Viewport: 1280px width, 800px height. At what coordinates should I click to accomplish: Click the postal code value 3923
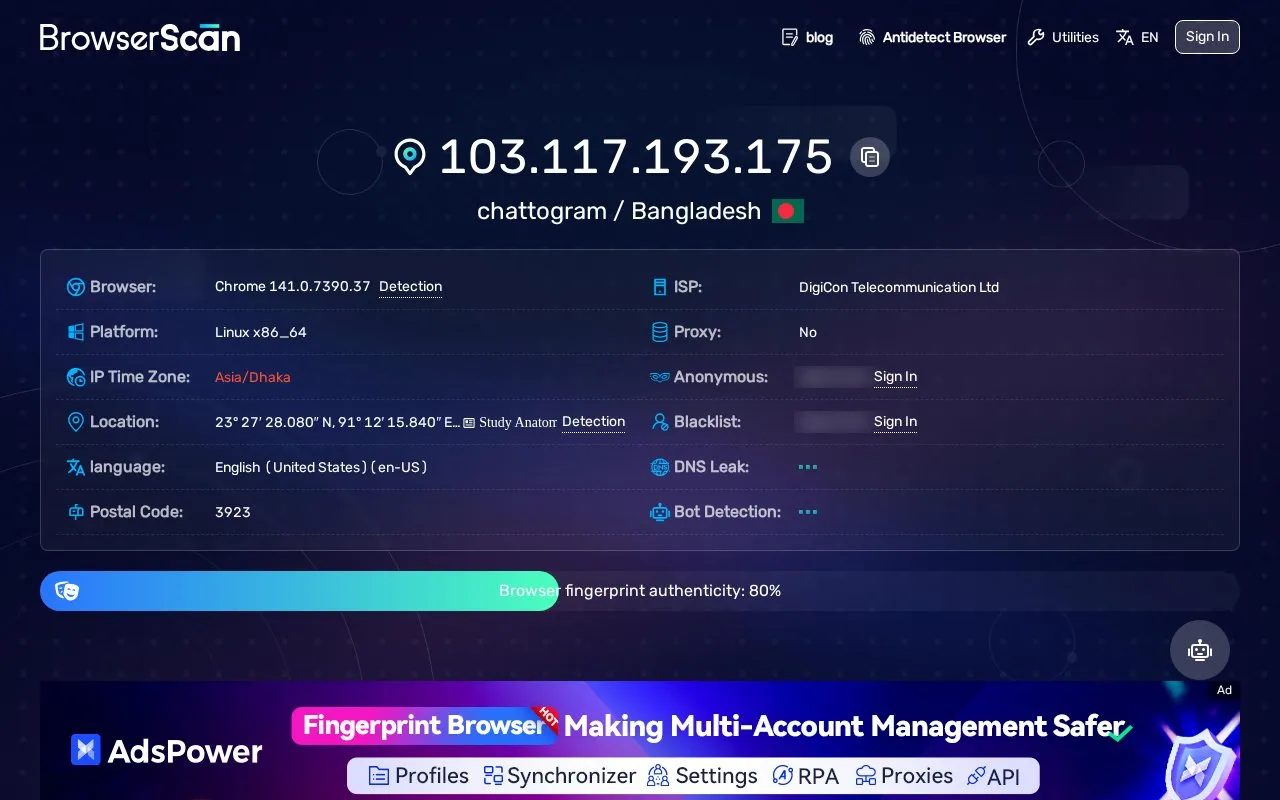click(x=233, y=512)
